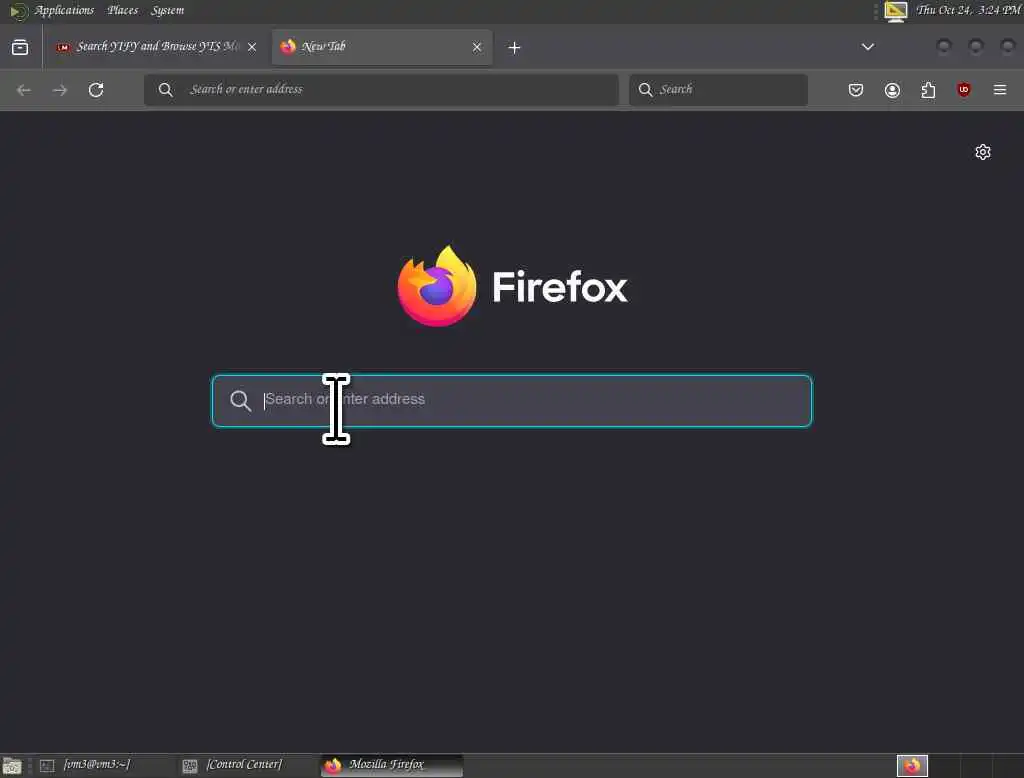The image size is (1024, 778).
Task: Open the Firefox View icon
Action: pyautogui.click(x=20, y=47)
